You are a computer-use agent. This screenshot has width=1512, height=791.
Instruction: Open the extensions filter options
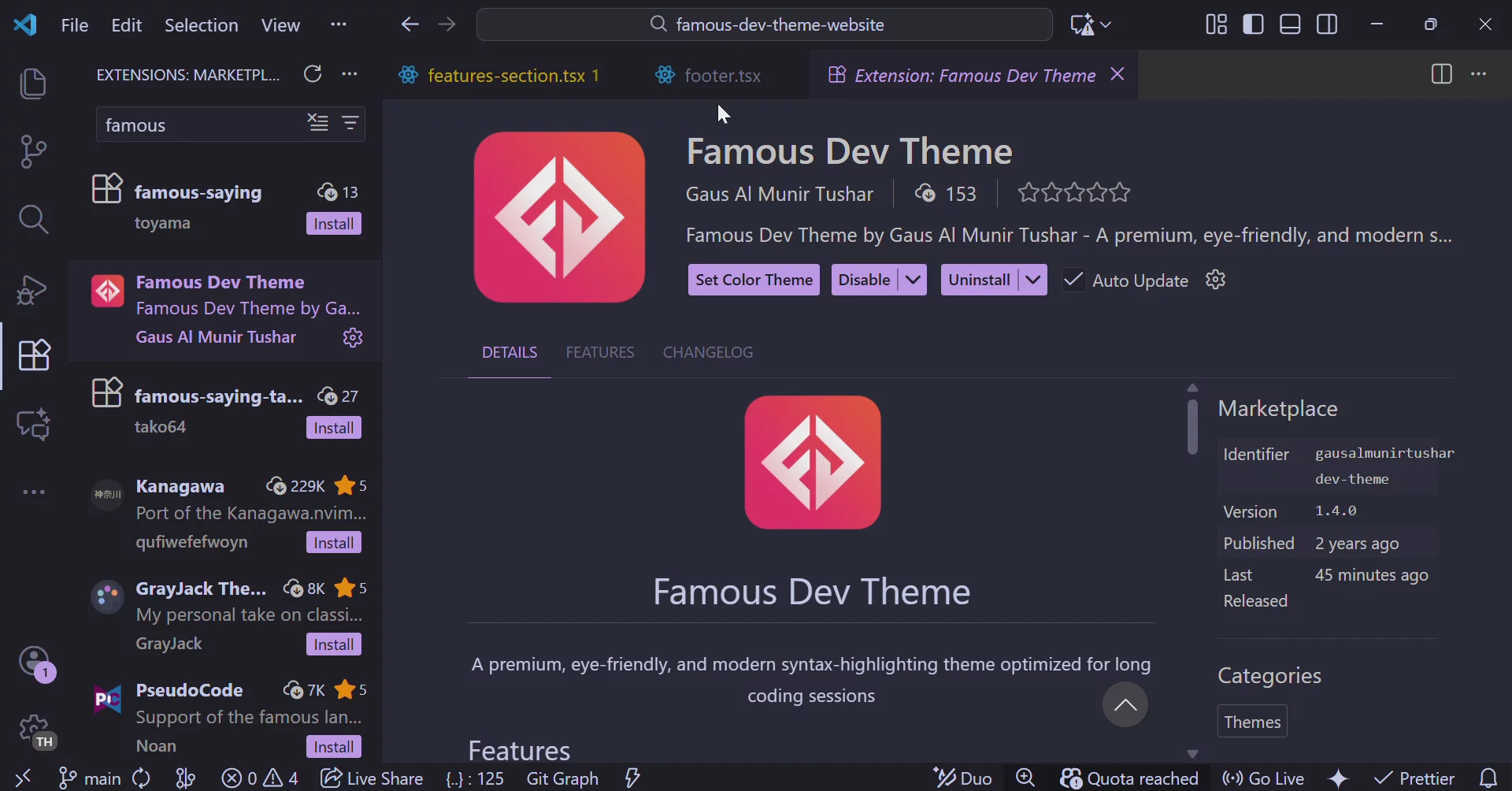tap(351, 124)
